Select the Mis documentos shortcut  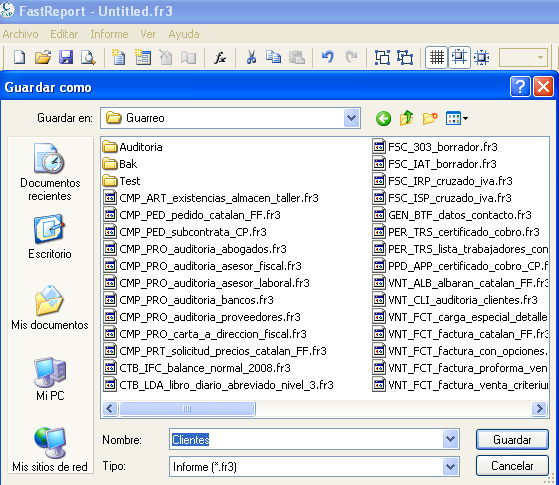(50, 308)
